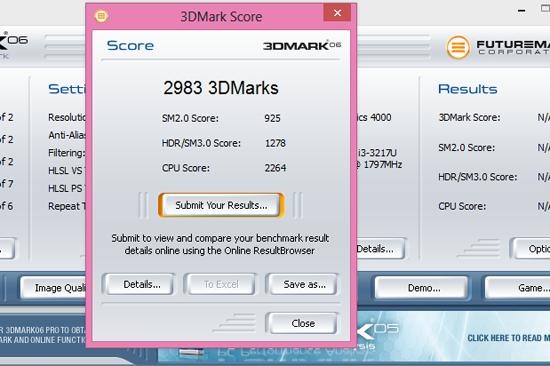Open system Details... button behind dialog
Image resolution: width=550 pixels, height=366 pixels.
[x=381, y=249]
